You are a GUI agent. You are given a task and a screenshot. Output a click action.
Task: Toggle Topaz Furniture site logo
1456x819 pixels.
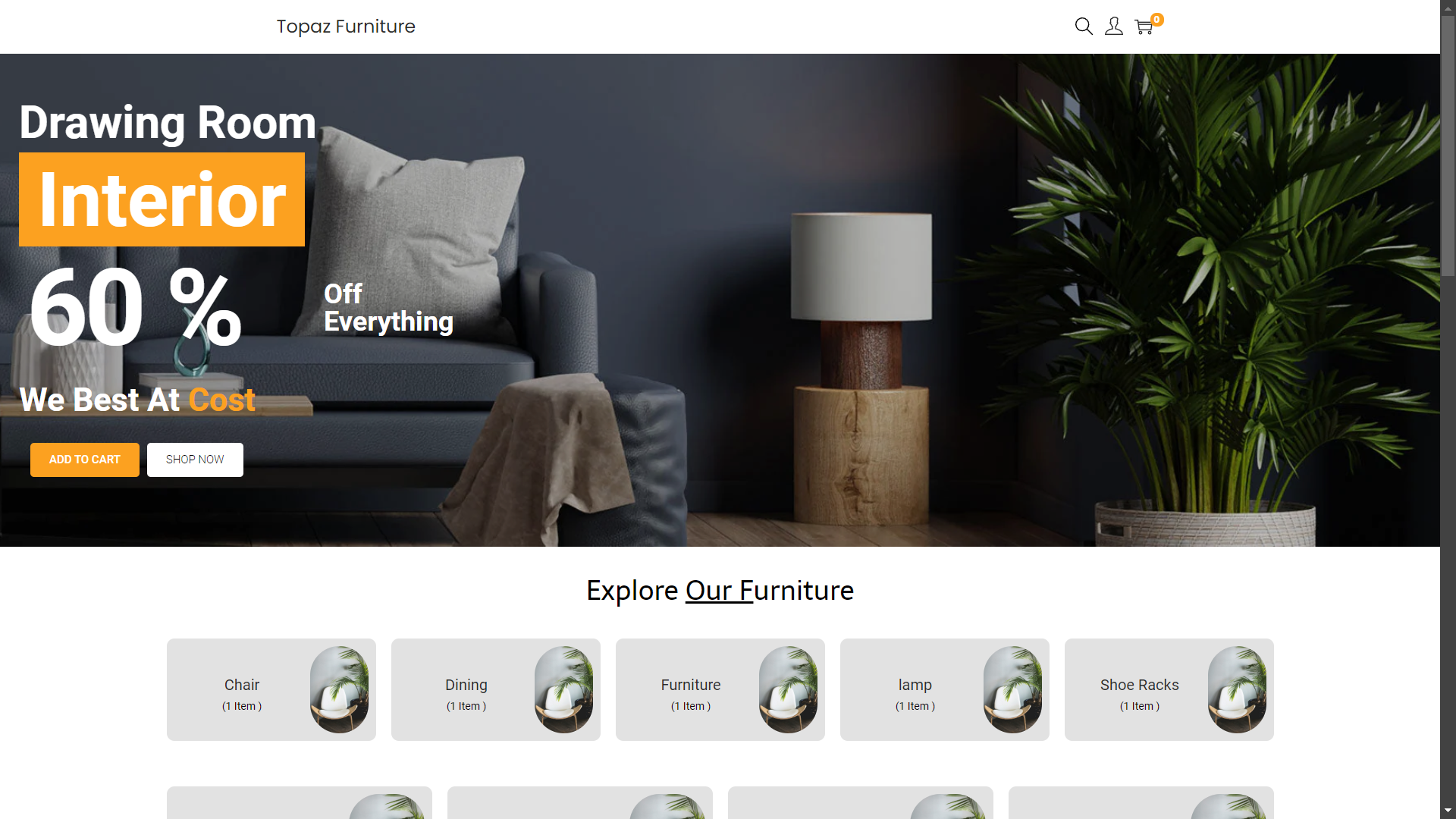345,26
